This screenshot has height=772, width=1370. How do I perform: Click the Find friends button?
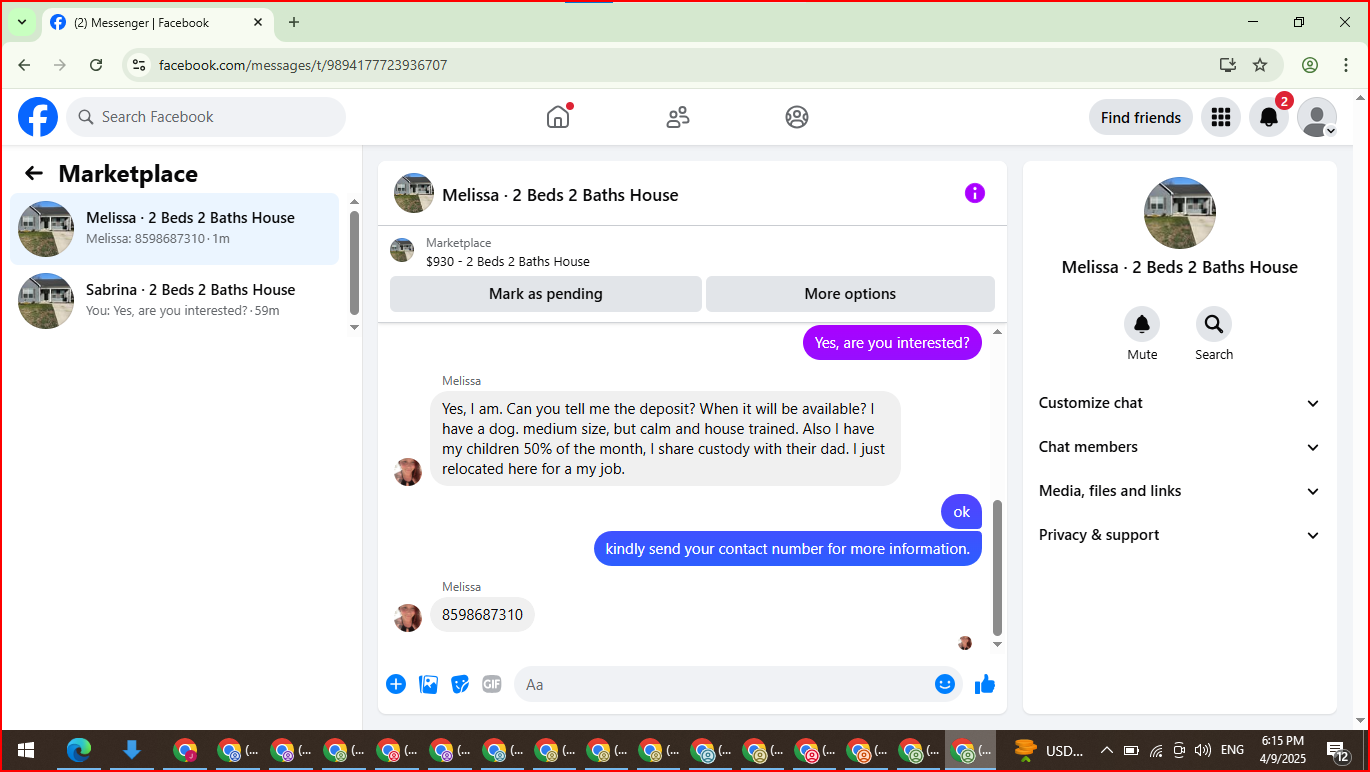[x=1141, y=117]
